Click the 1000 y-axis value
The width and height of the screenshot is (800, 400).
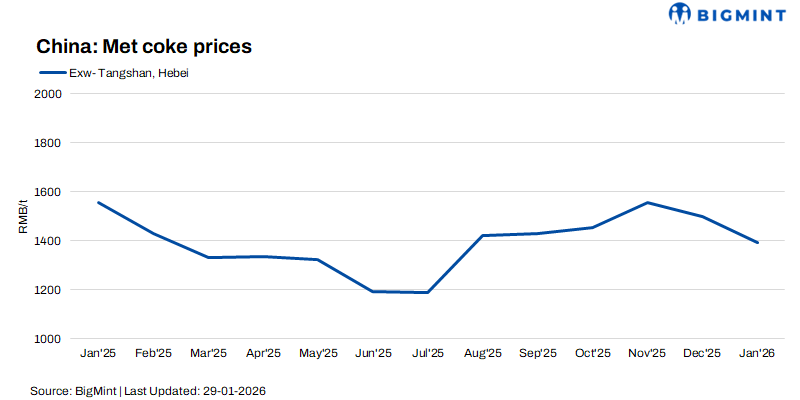click(49, 339)
